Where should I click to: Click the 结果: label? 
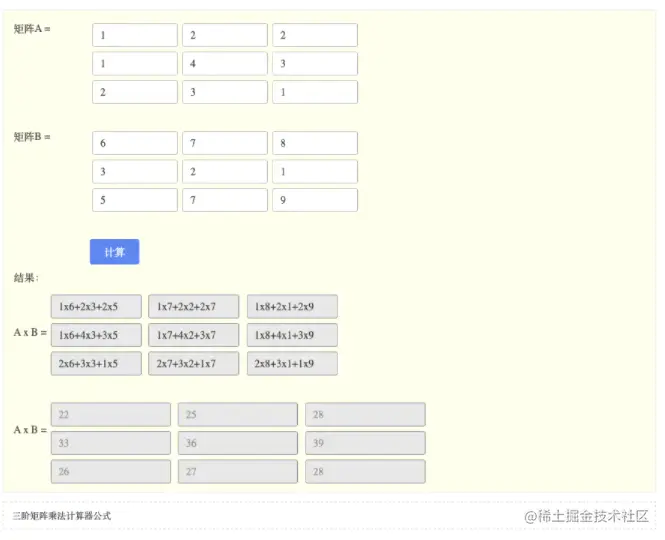click(x=26, y=278)
